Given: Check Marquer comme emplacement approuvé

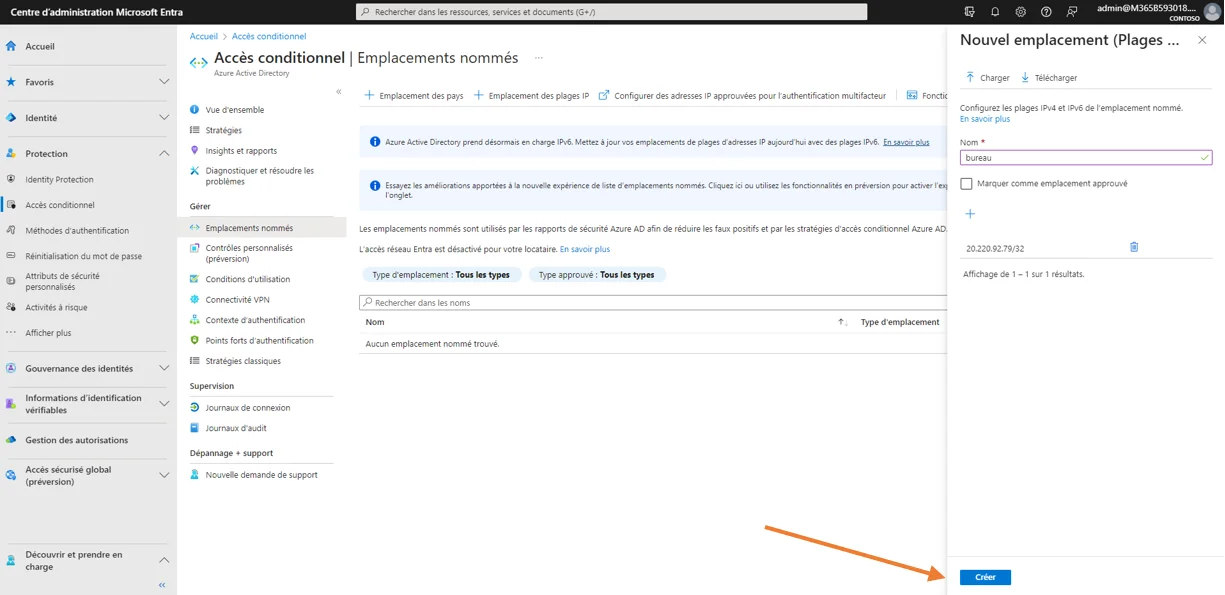Looking at the screenshot, I should point(966,184).
